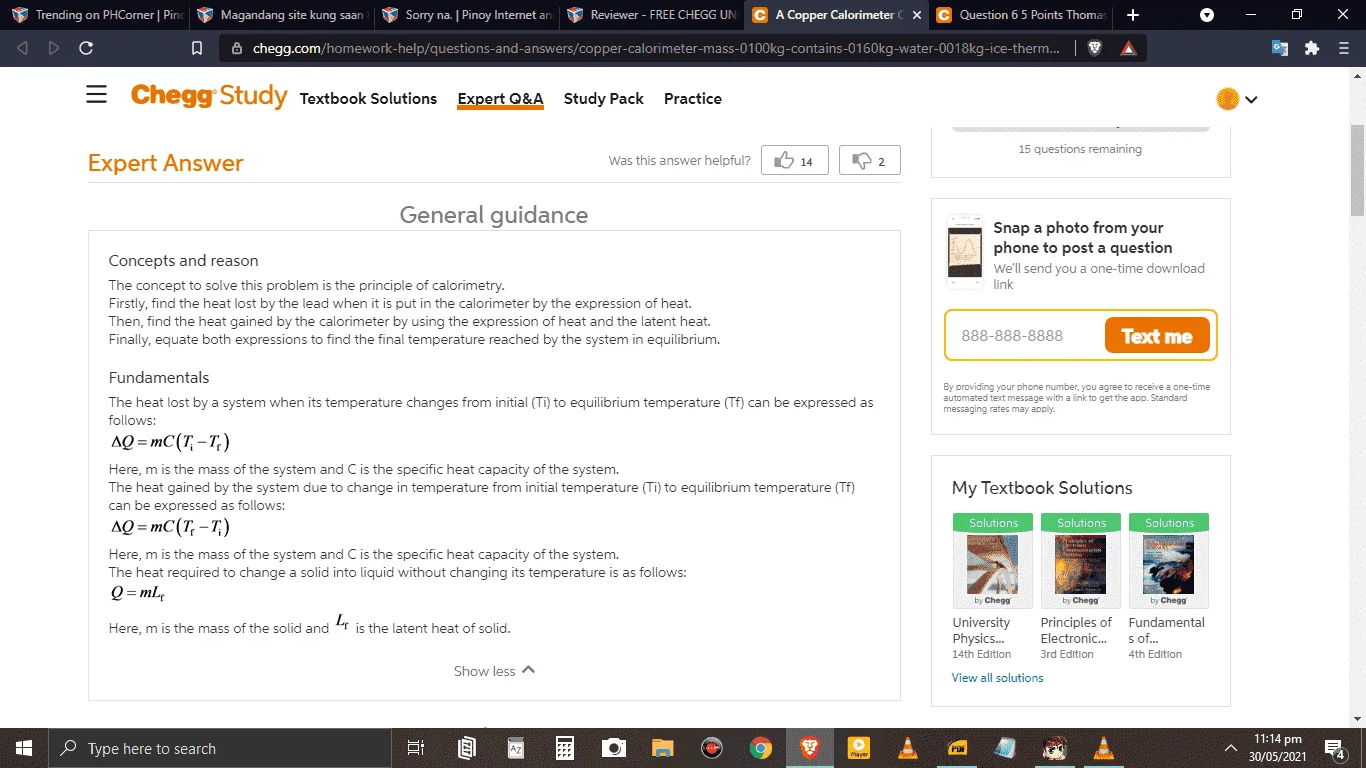Click 'General guidance' heading

click(494, 215)
